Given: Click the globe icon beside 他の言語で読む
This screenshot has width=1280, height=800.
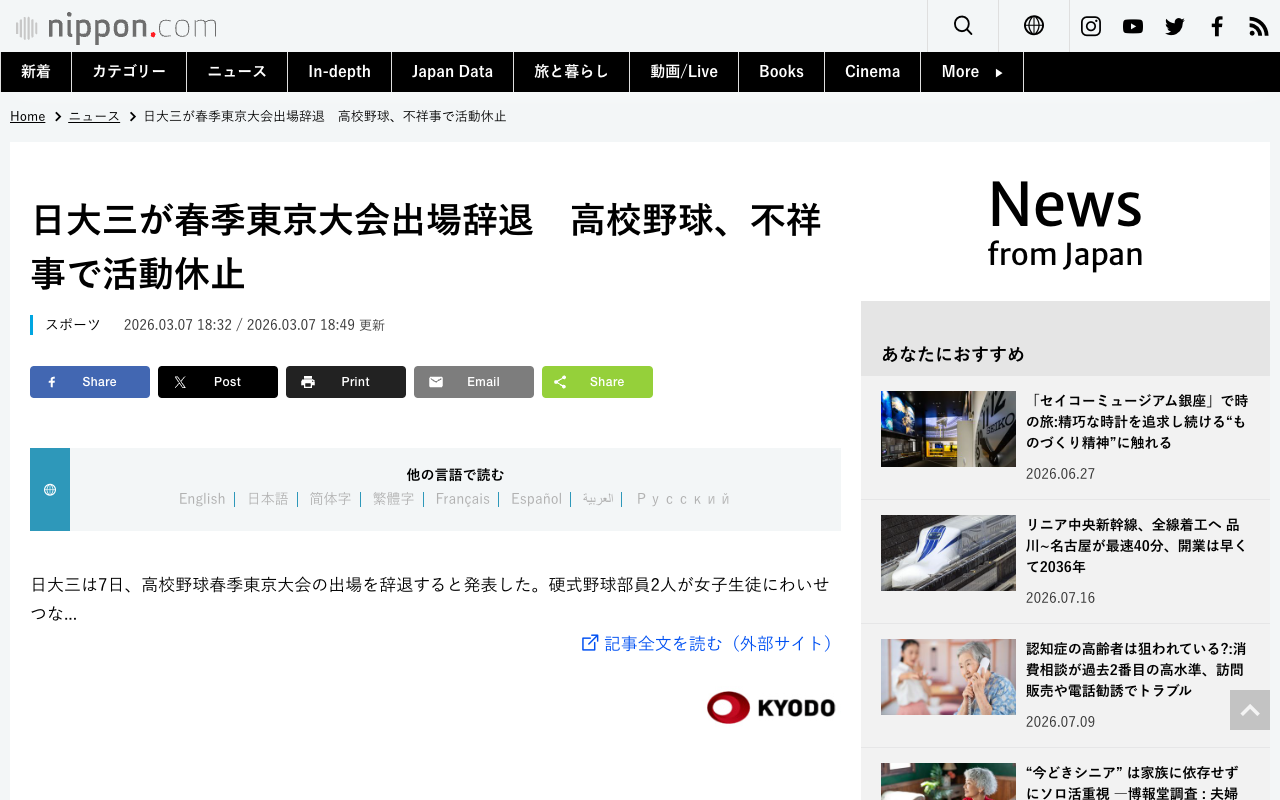Looking at the screenshot, I should (50, 490).
